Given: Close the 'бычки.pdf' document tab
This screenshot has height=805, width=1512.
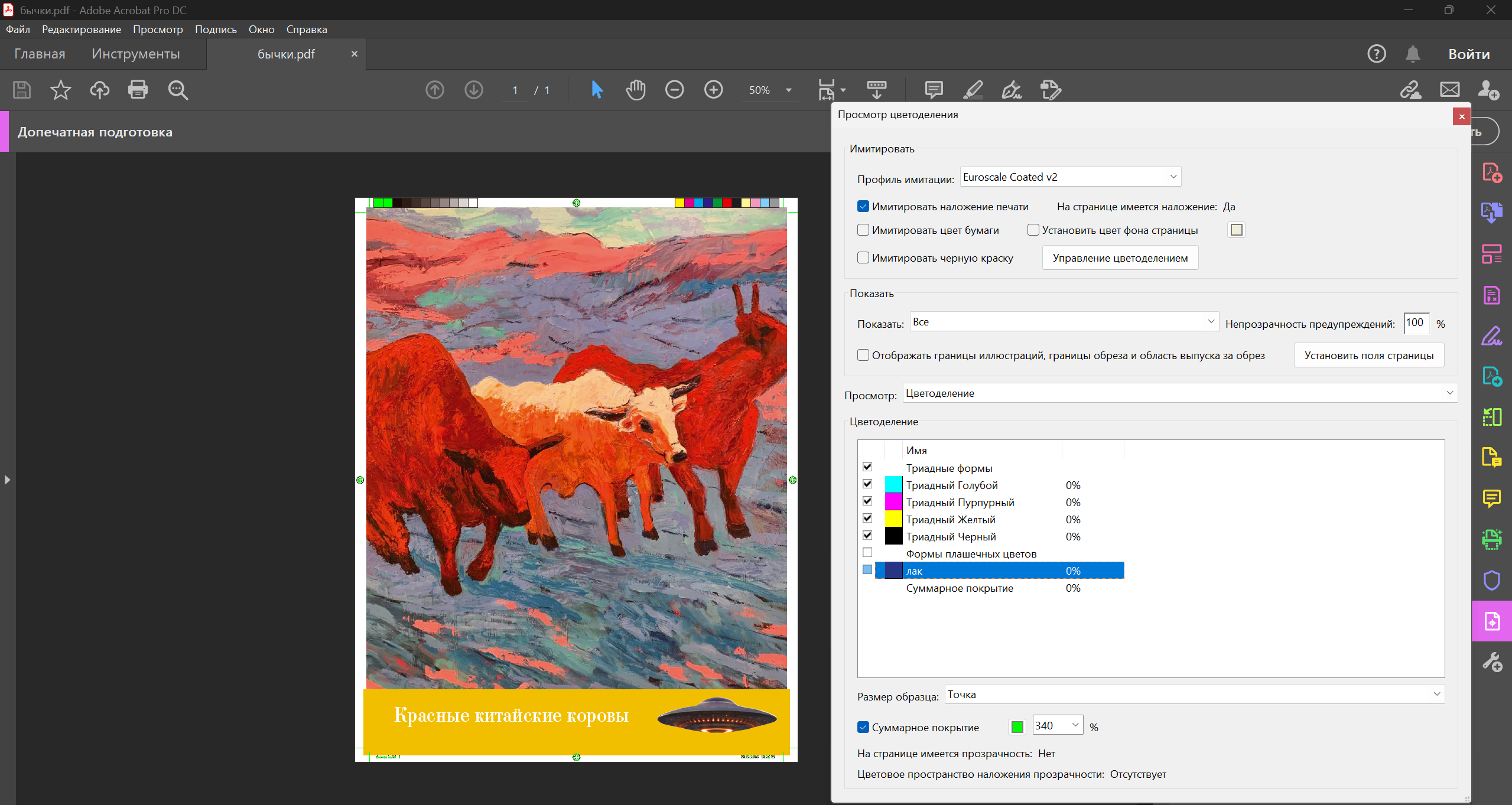Looking at the screenshot, I should pos(355,54).
